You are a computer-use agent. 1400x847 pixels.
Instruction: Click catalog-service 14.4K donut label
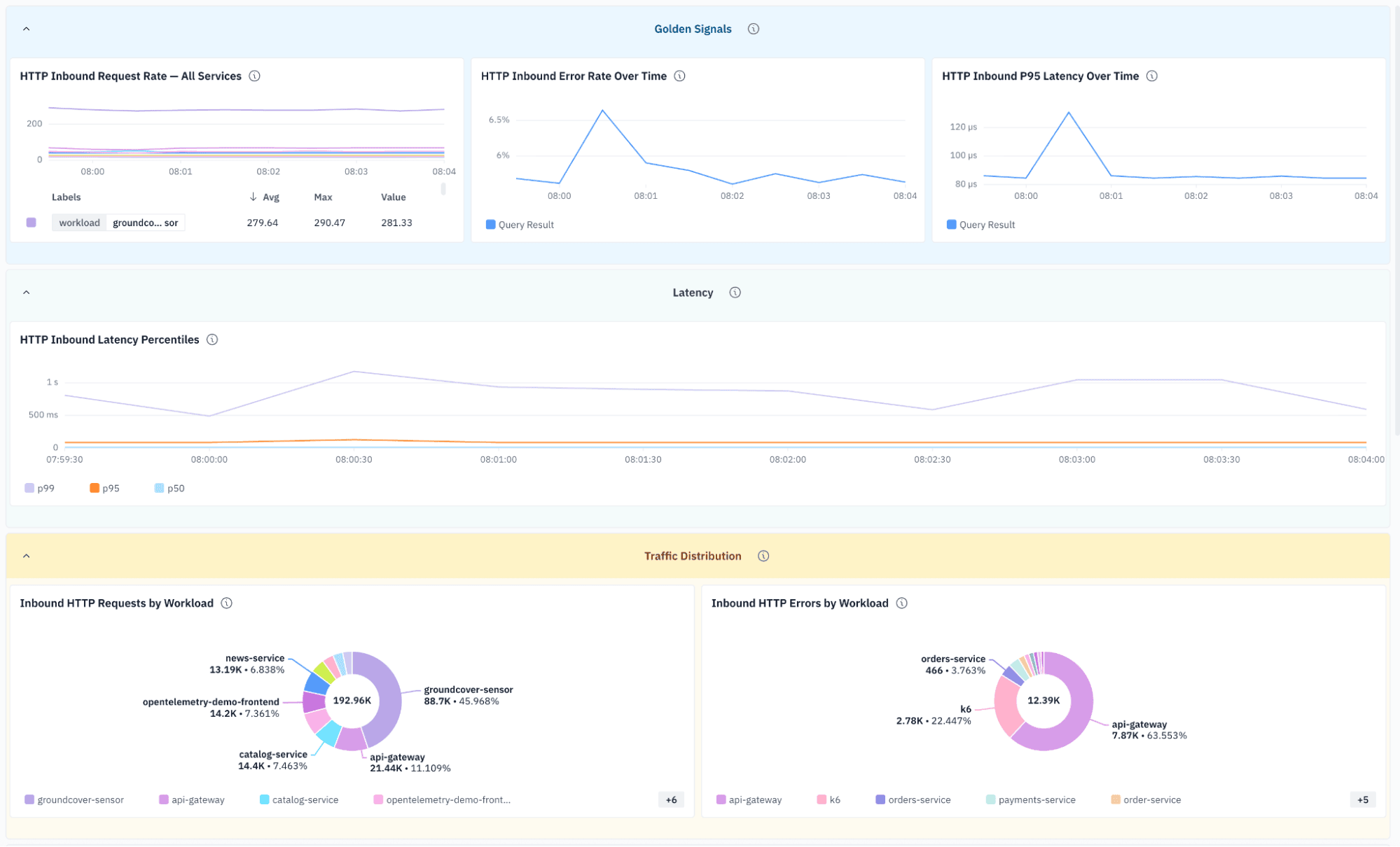(272, 760)
